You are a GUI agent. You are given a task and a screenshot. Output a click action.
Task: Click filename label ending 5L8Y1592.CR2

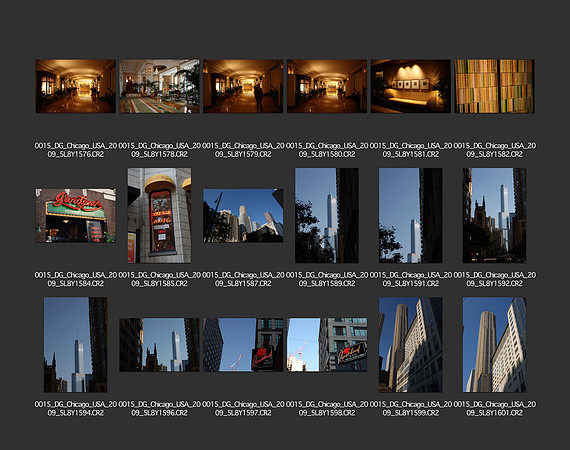[494, 279]
